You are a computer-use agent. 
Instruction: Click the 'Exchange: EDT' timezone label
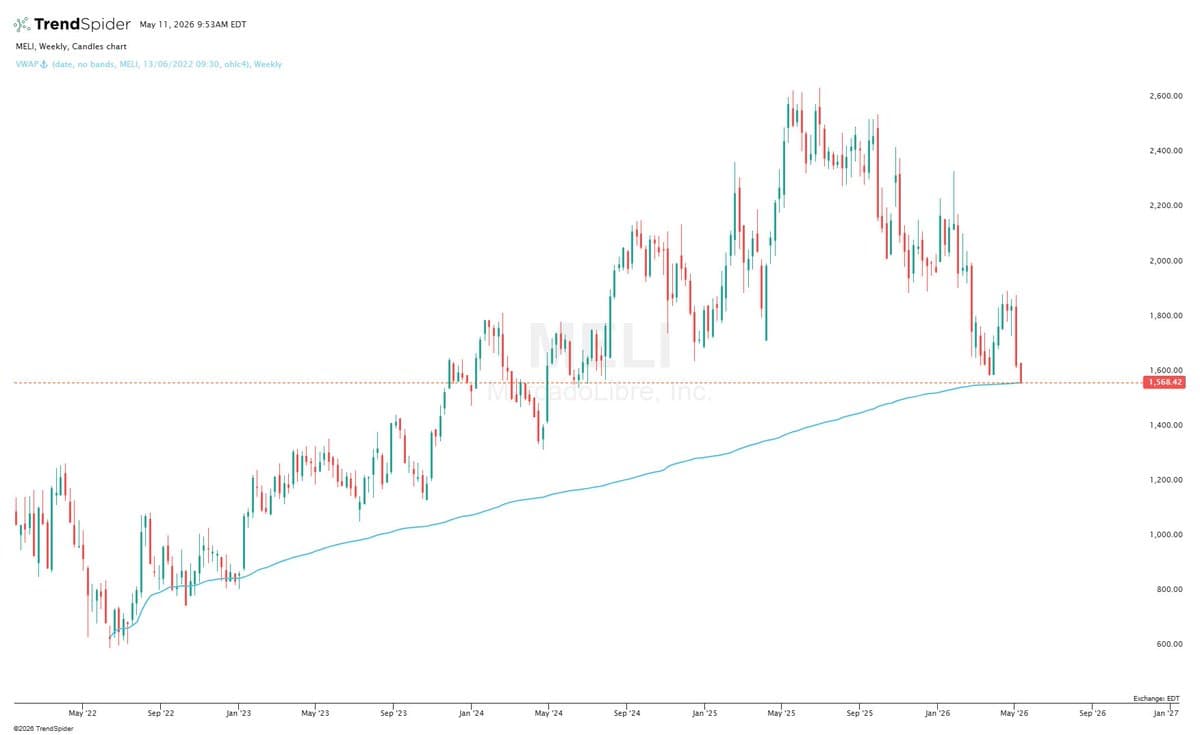pos(1158,698)
